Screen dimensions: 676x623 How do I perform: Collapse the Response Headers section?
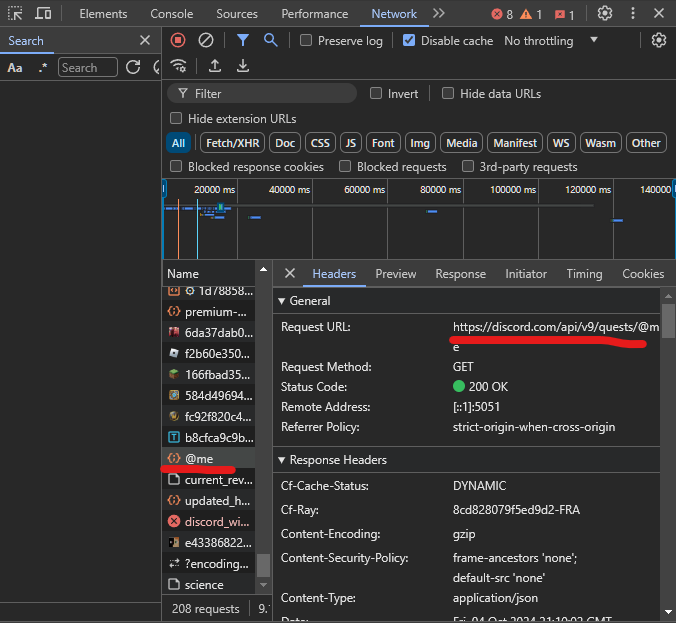282,460
